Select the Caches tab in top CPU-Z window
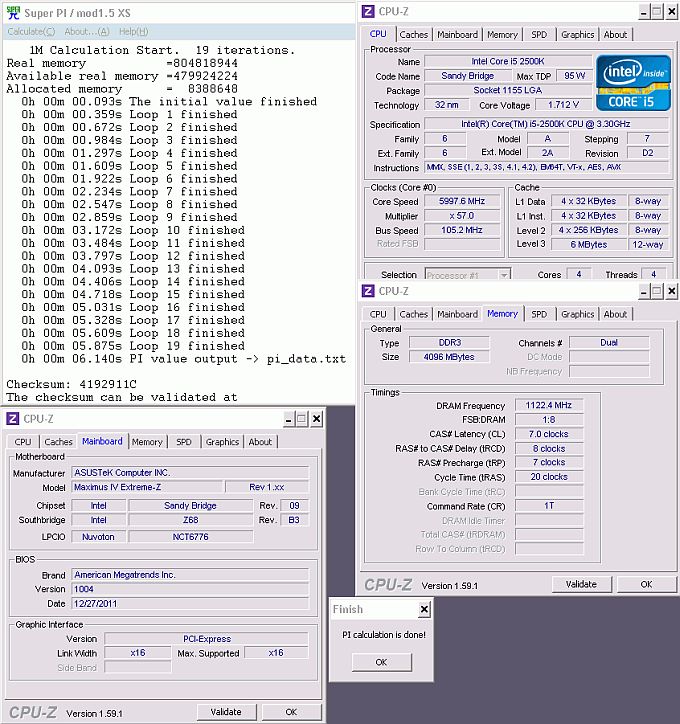Screen dimensions: 680x724 [414, 35]
